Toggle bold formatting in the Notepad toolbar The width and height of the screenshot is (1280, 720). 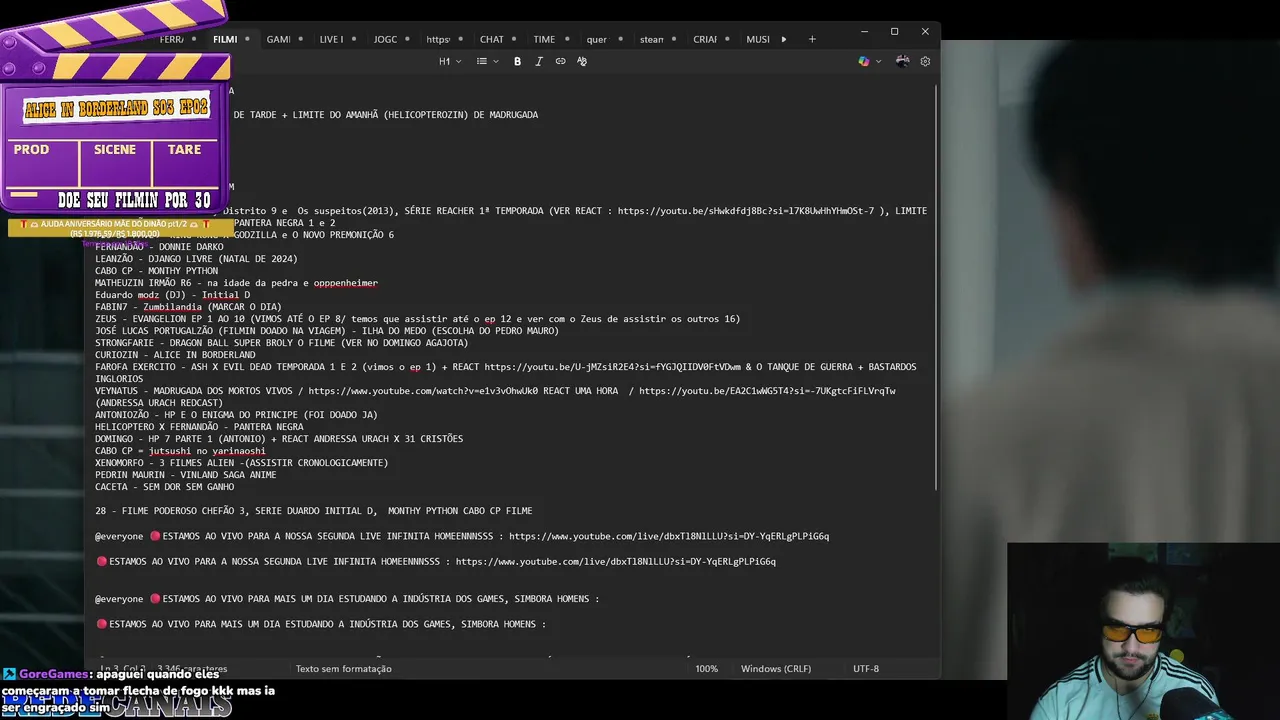click(x=517, y=61)
